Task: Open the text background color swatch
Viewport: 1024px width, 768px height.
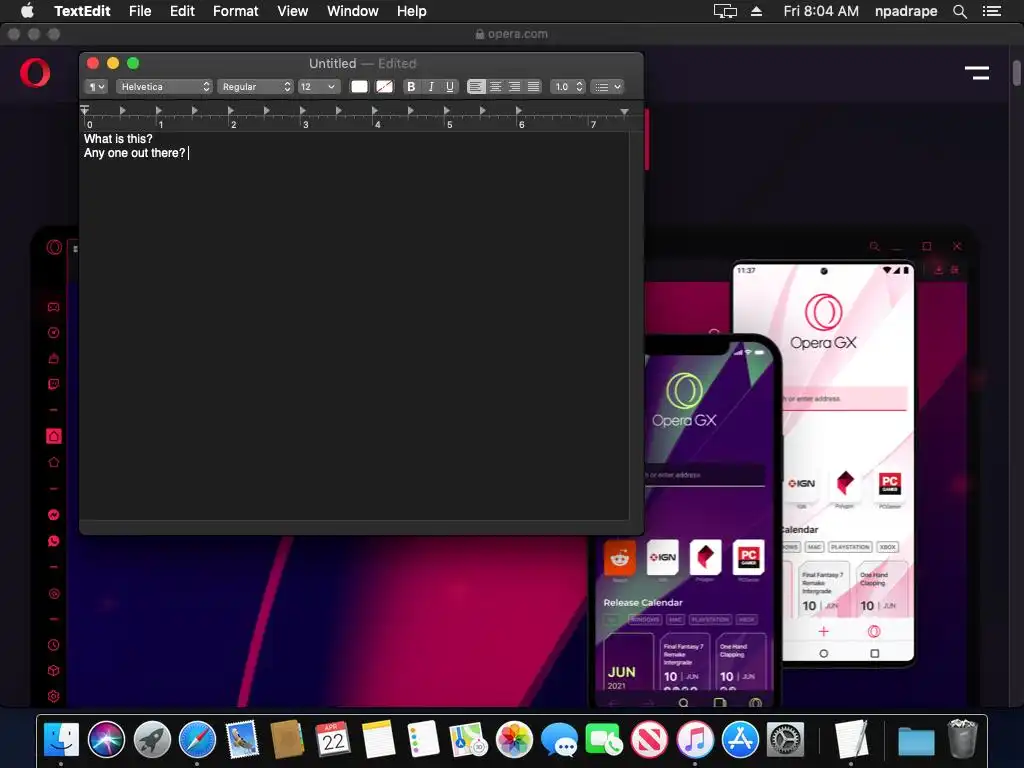Action: click(x=384, y=87)
